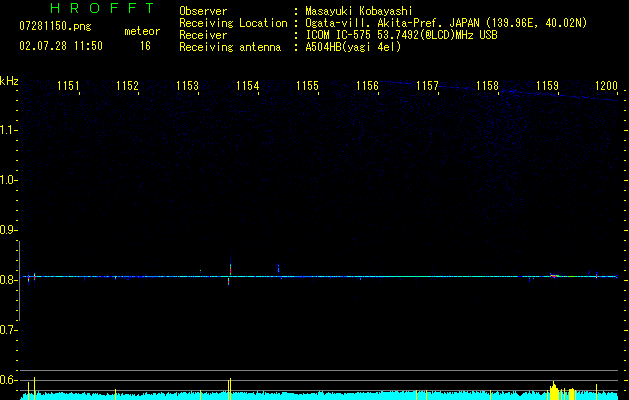Click the 1152 time axis label

(127, 85)
